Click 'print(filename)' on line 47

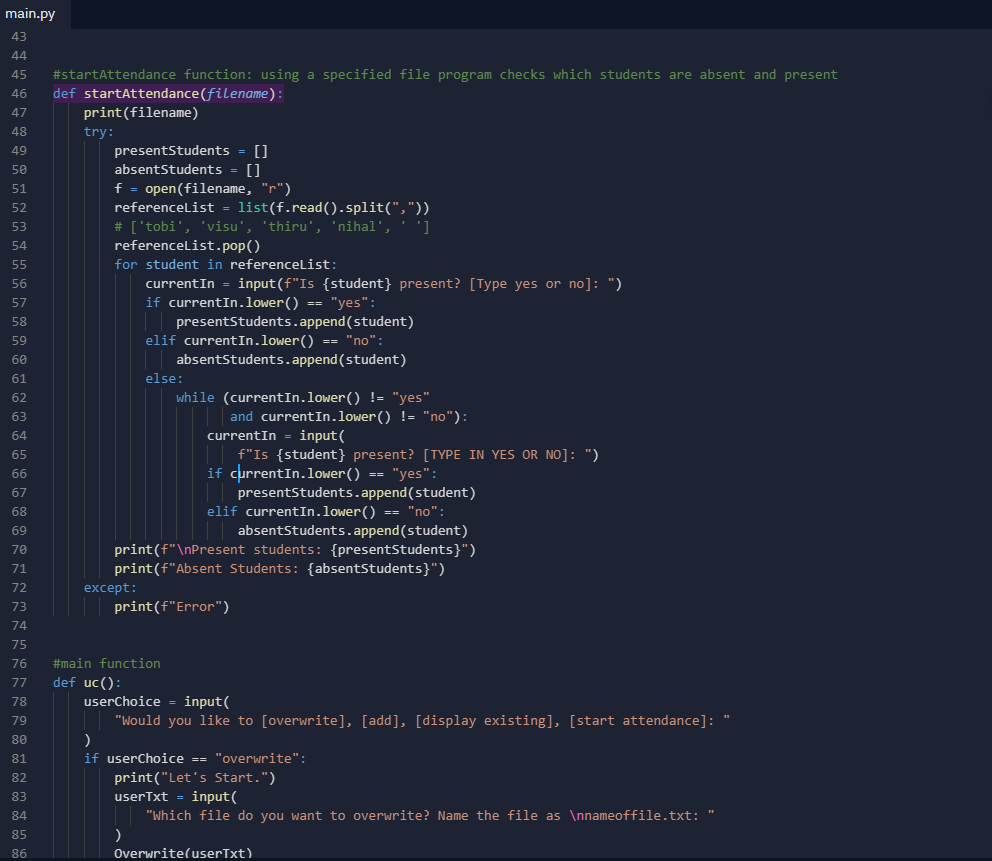141,113
